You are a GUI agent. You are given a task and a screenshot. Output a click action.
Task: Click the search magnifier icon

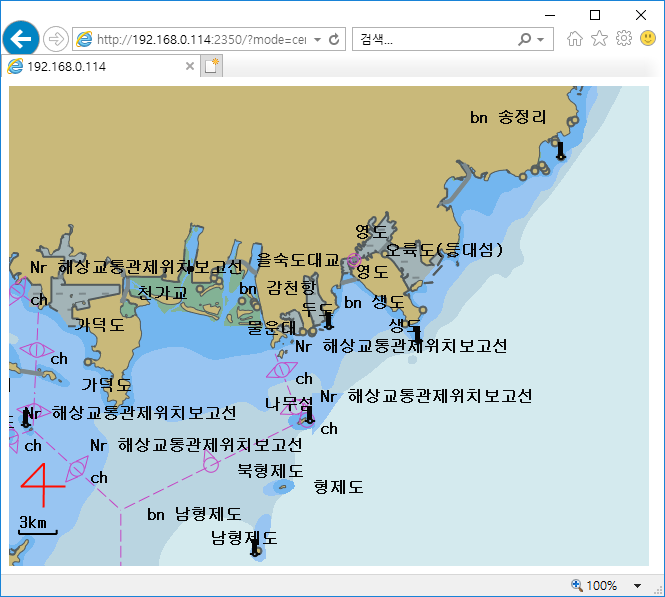tap(524, 40)
